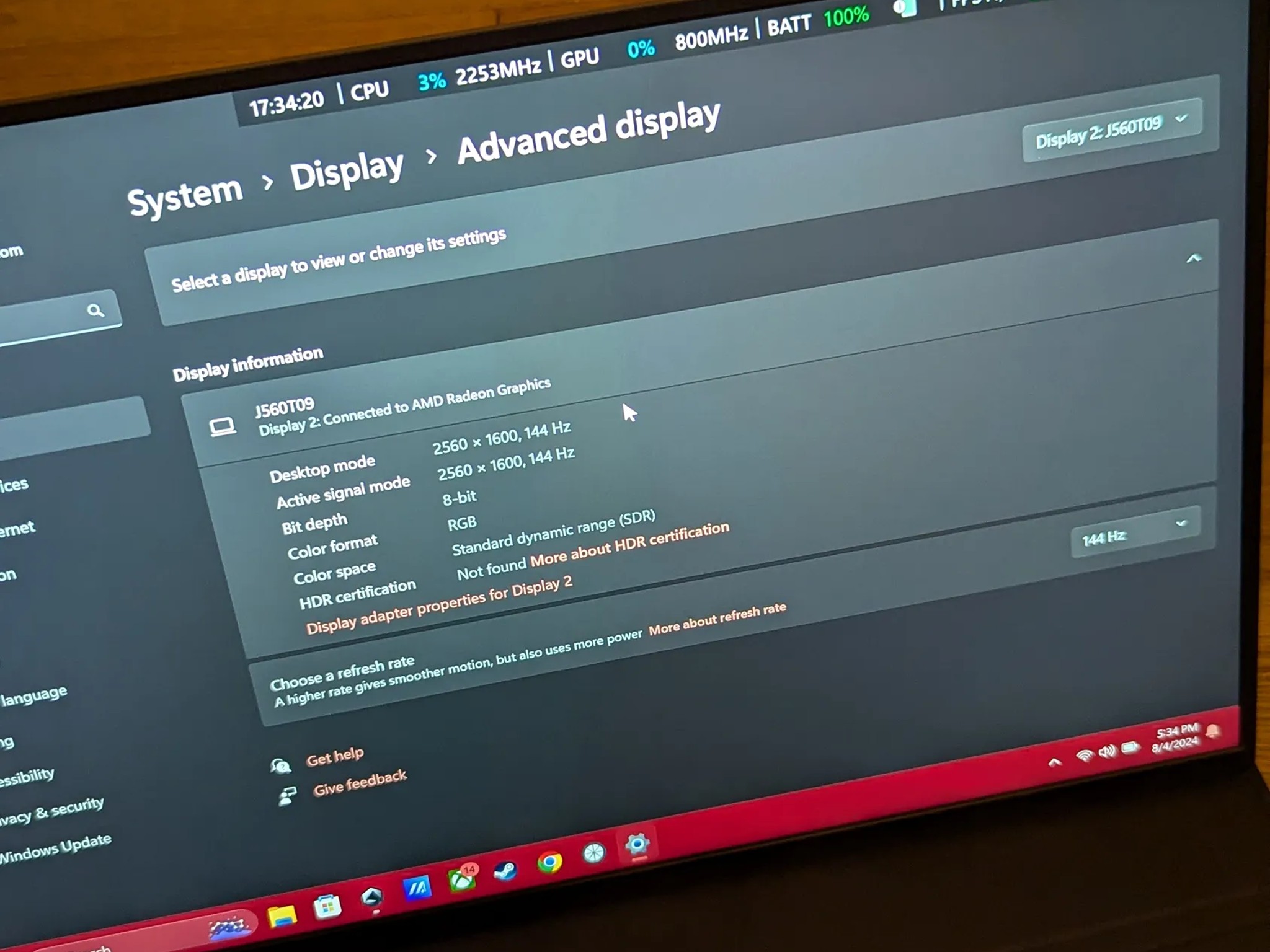Launch Steam from the taskbar
This screenshot has height=952, width=1270.
coord(505,871)
